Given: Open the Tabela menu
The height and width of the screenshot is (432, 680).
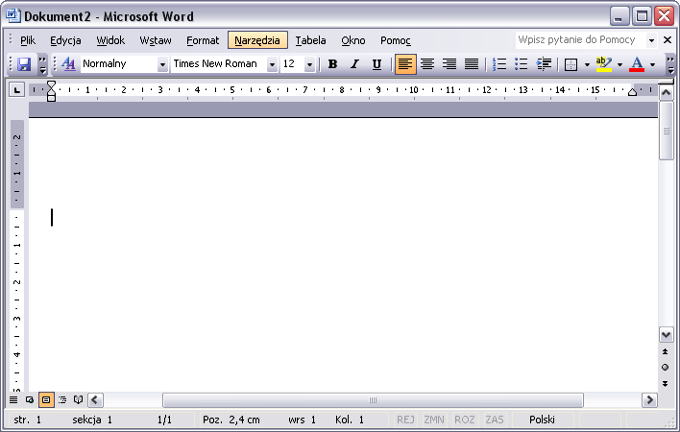Looking at the screenshot, I should click(x=311, y=40).
